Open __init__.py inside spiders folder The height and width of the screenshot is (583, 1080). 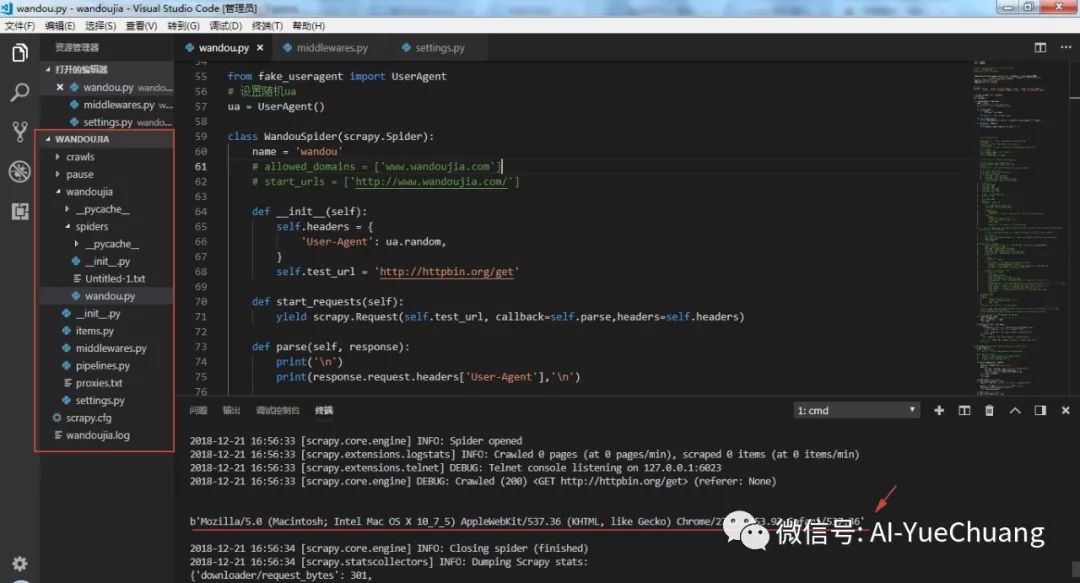pyautogui.click(x=107, y=261)
